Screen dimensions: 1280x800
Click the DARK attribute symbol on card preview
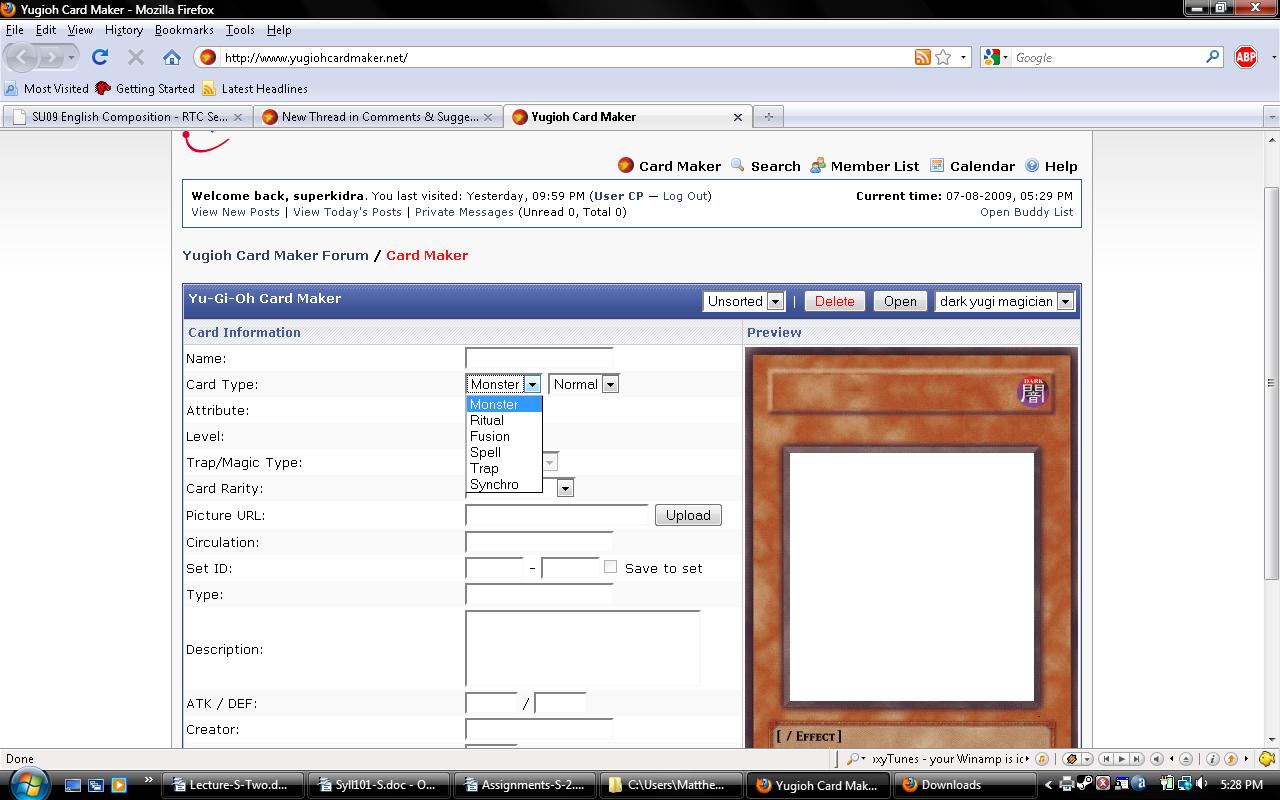point(1032,391)
